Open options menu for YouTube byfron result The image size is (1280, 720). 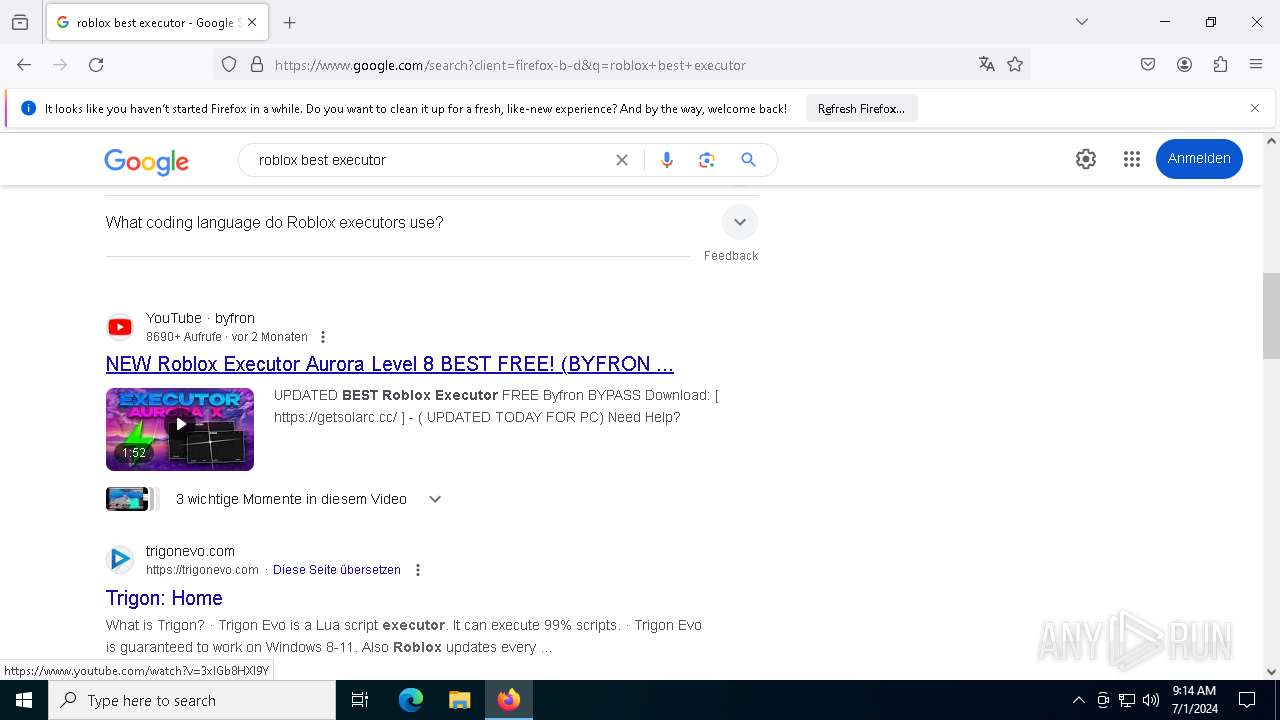[x=322, y=337]
